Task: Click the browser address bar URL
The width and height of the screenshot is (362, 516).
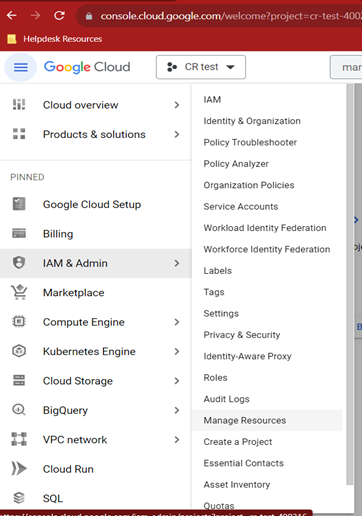Action: click(231, 16)
